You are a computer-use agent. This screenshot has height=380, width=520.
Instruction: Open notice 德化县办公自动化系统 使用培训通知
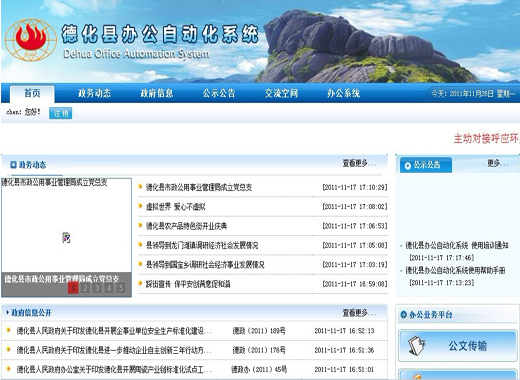coord(457,246)
